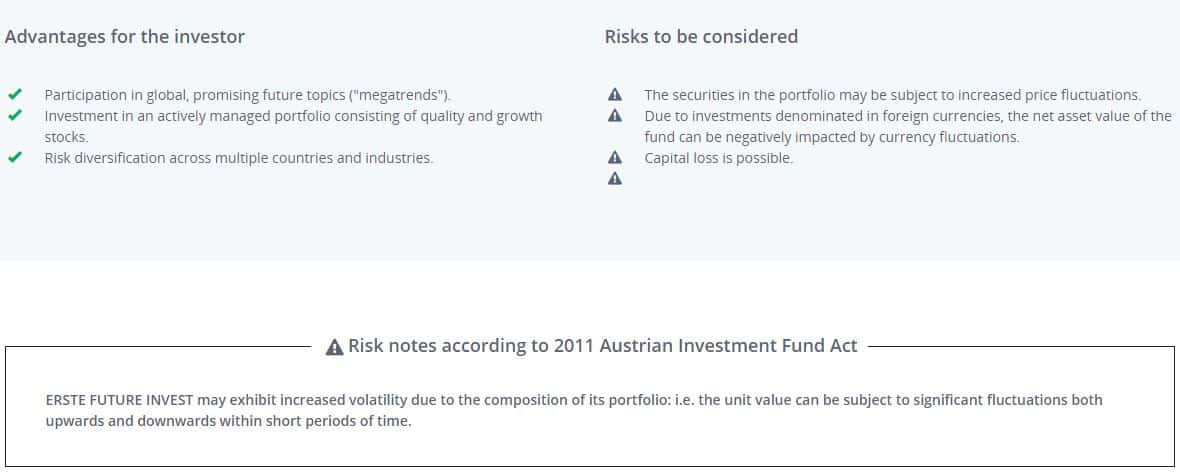Click the sentence about increased price fluctuations
The image size is (1180, 474).
click(x=892, y=95)
